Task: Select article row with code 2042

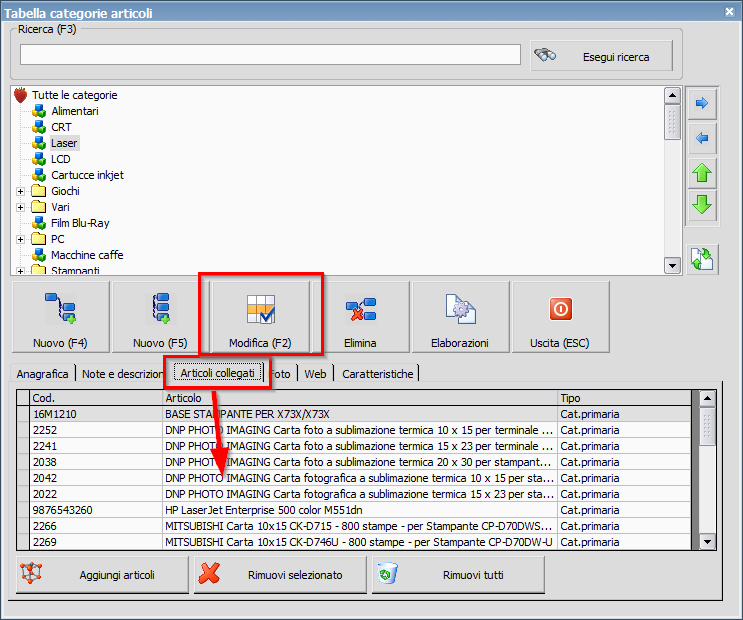Action: [354, 478]
